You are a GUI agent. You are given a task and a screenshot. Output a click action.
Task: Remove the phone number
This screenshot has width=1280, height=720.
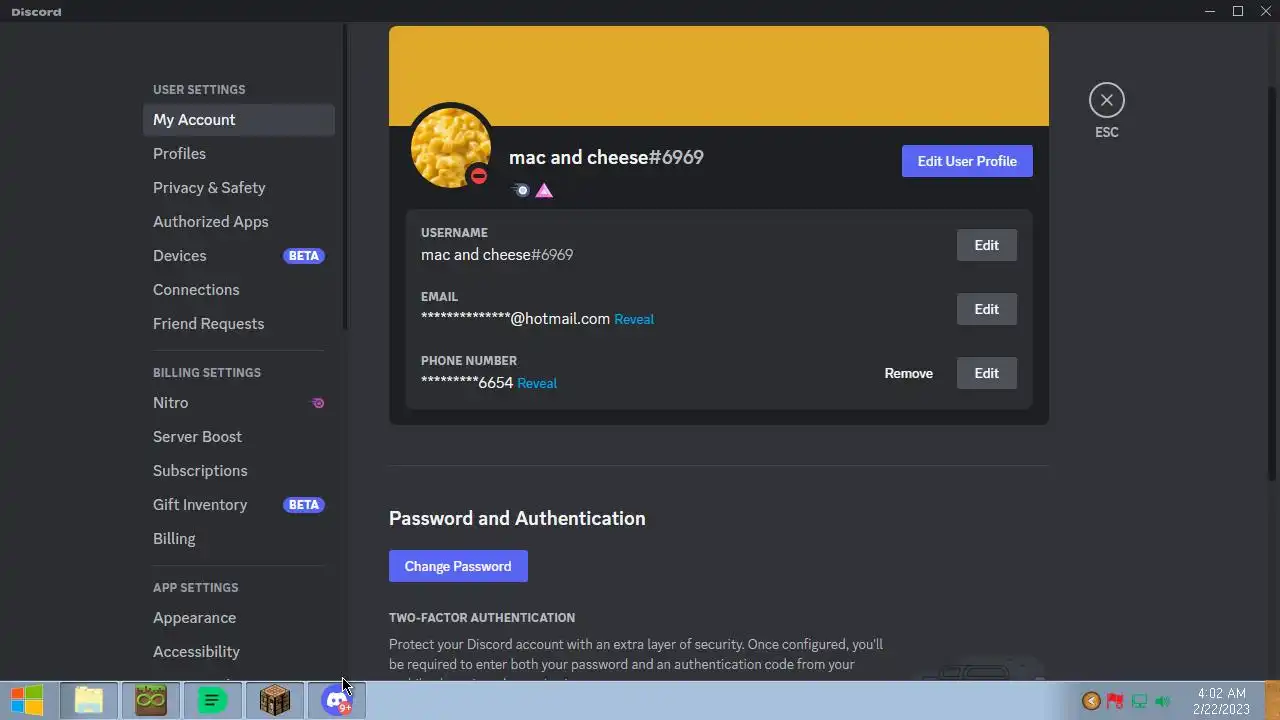[x=908, y=373]
